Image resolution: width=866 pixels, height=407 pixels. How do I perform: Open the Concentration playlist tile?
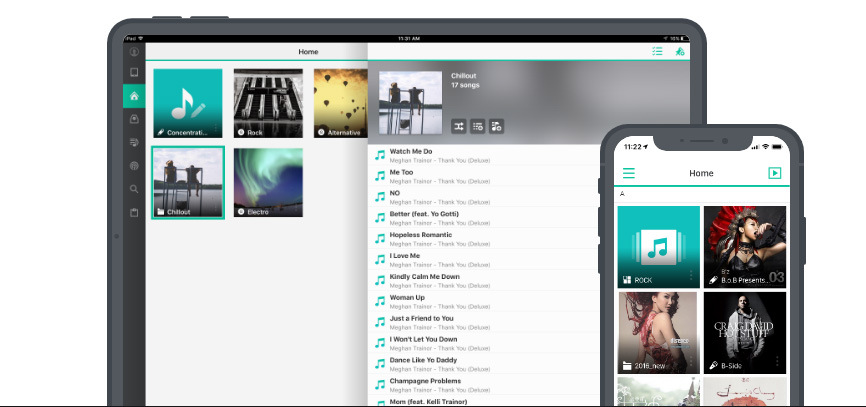[188, 103]
